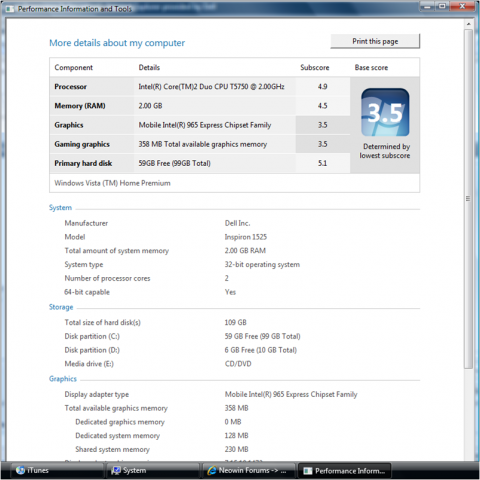Screen dimensions: 480x480
Task: Maximize the Performance Information window
Action: pos(442,6)
